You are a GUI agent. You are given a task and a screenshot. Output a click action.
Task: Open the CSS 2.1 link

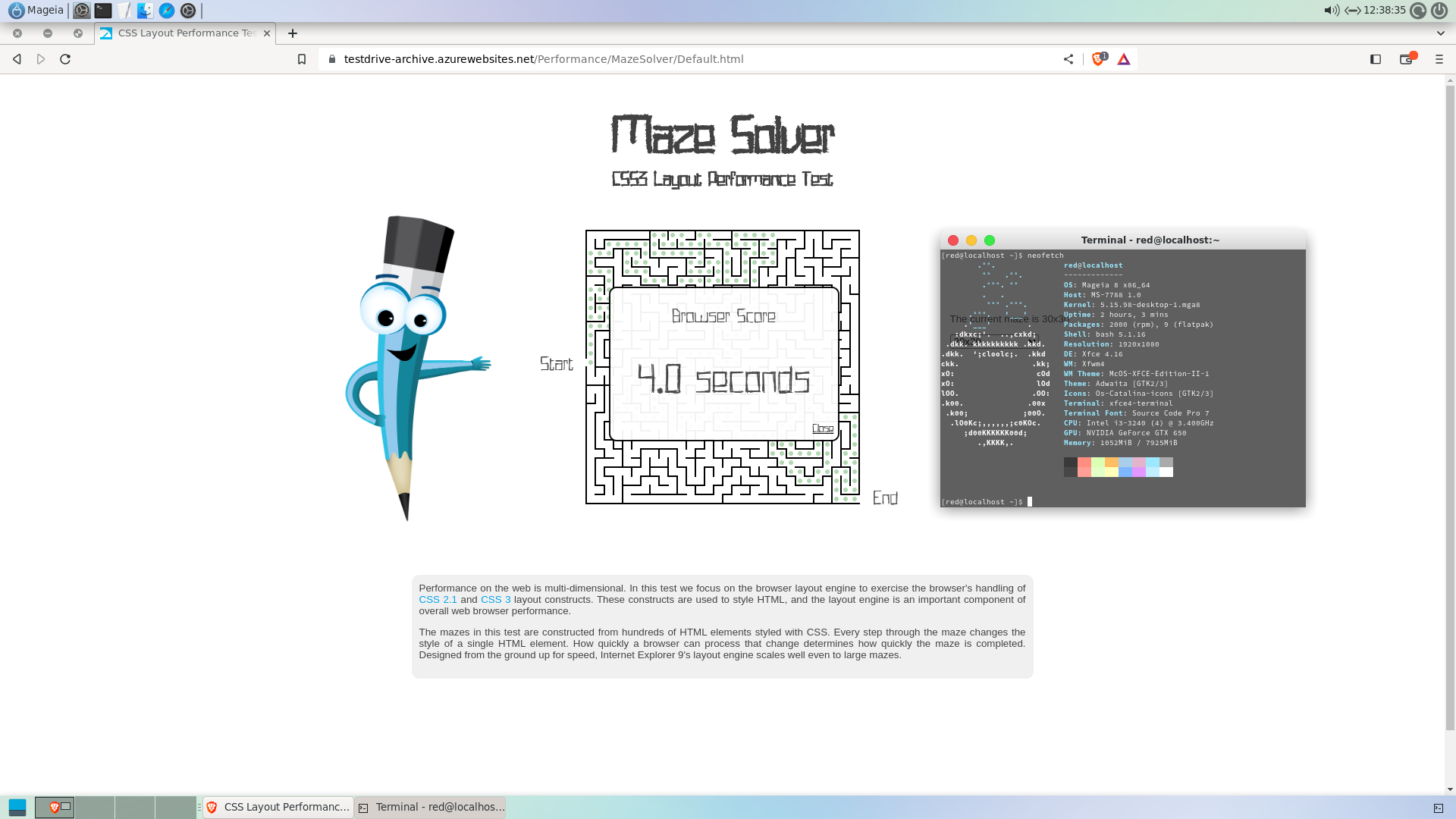[x=438, y=600]
